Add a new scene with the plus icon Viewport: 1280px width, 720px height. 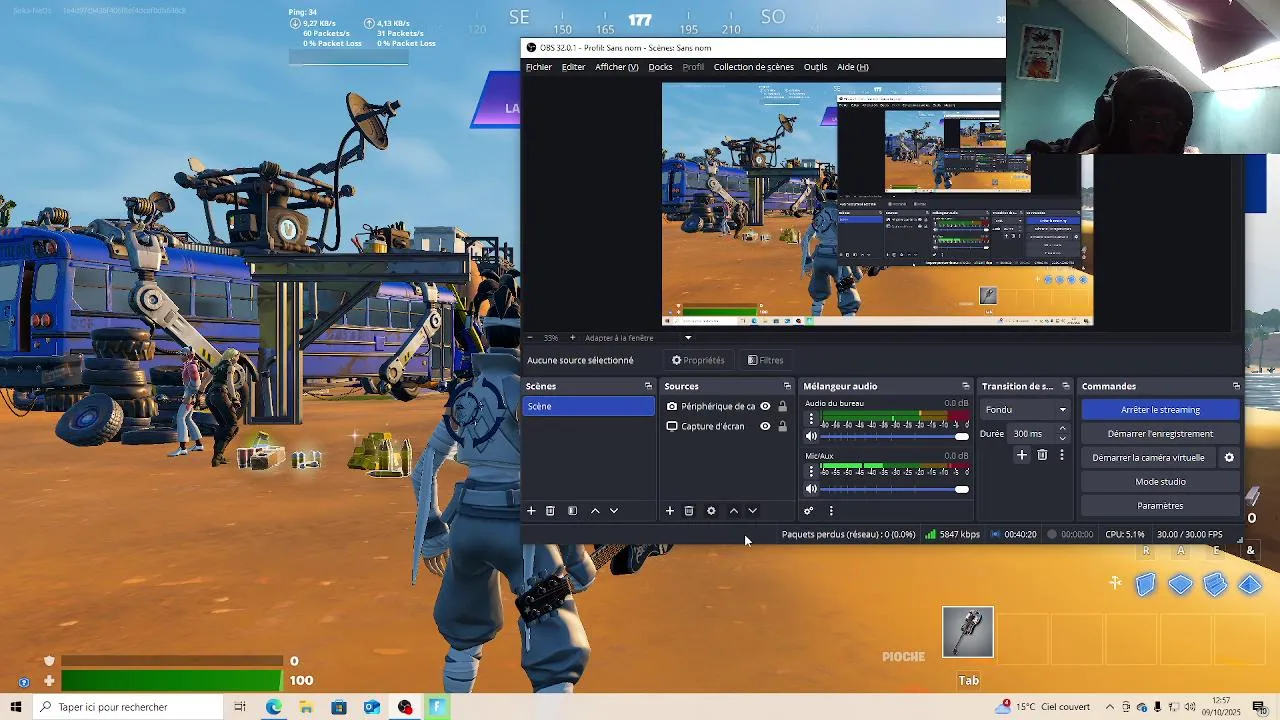531,511
